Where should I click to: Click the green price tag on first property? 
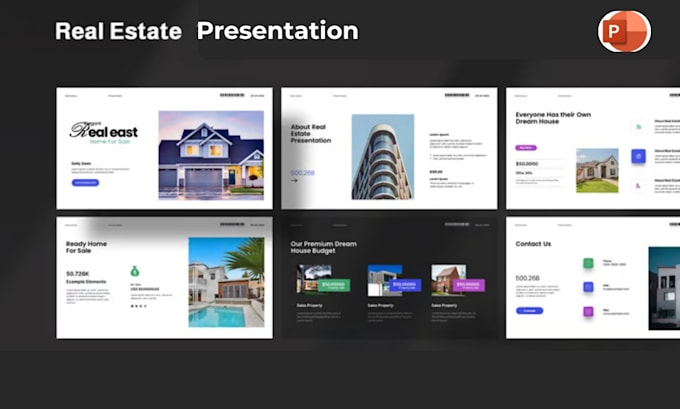[334, 285]
